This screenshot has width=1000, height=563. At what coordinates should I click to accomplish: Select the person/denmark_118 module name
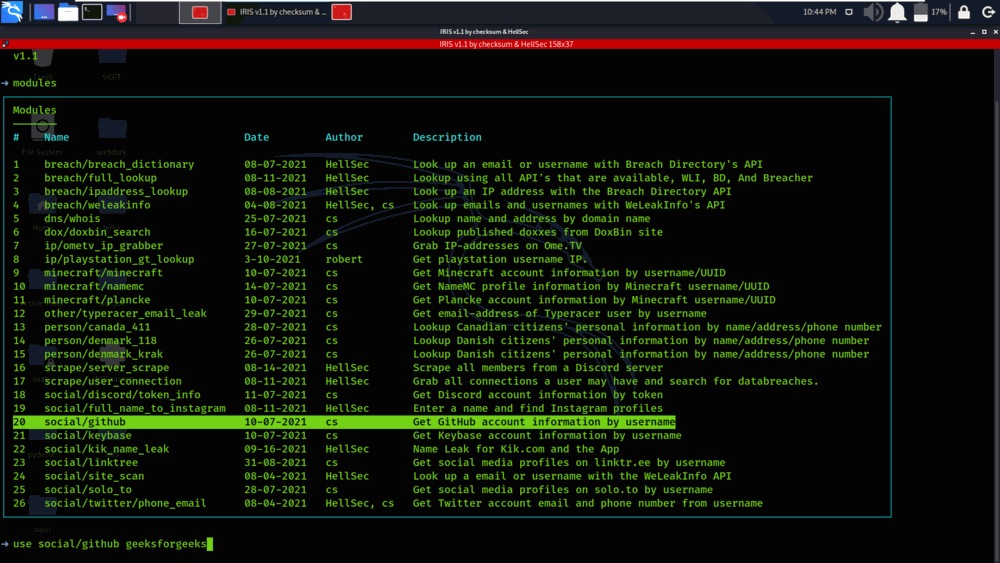[x=100, y=340]
